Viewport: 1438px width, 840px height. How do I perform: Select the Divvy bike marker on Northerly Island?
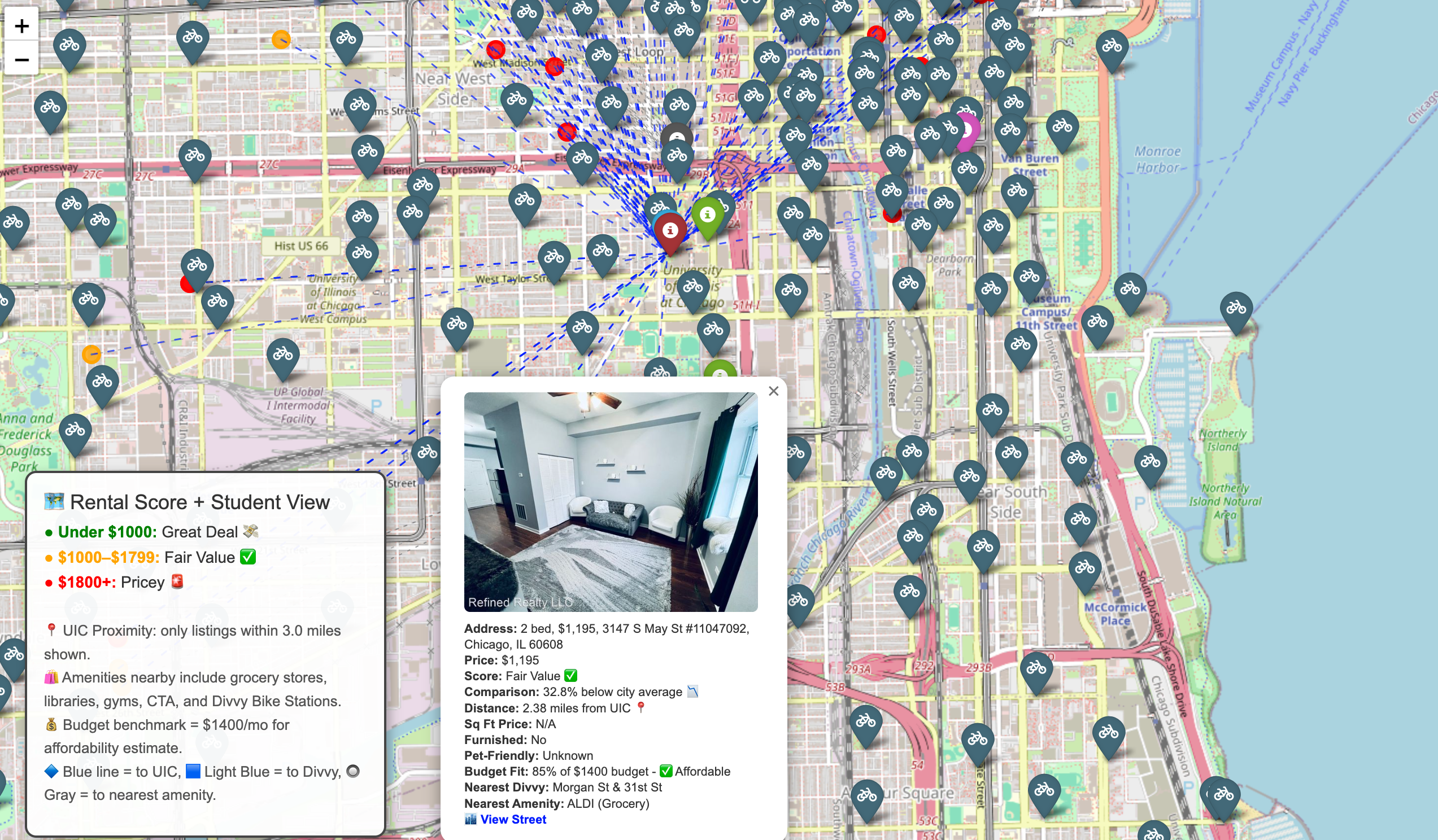click(x=1151, y=462)
